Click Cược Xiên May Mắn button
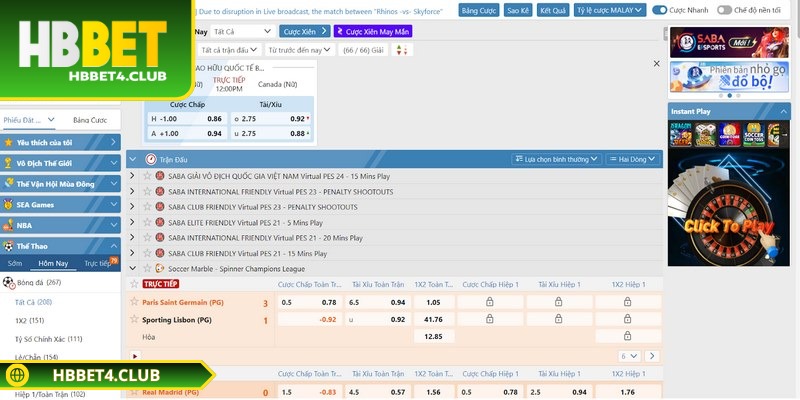800x400 pixels. coord(373,32)
